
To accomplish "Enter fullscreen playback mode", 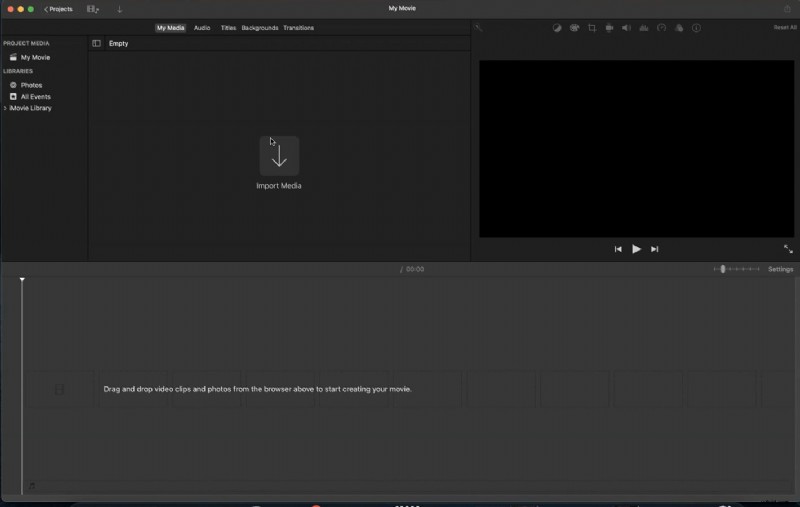I will point(788,249).
